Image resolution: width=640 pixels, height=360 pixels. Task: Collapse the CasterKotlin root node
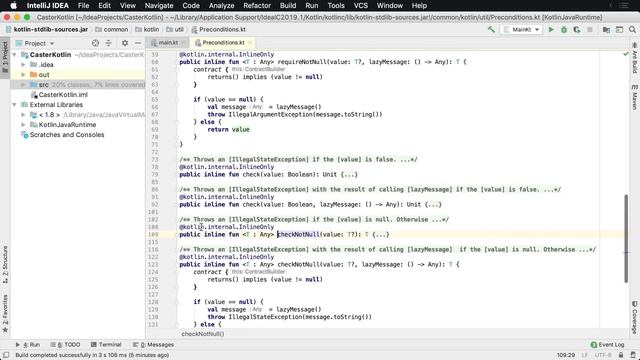point(15,54)
